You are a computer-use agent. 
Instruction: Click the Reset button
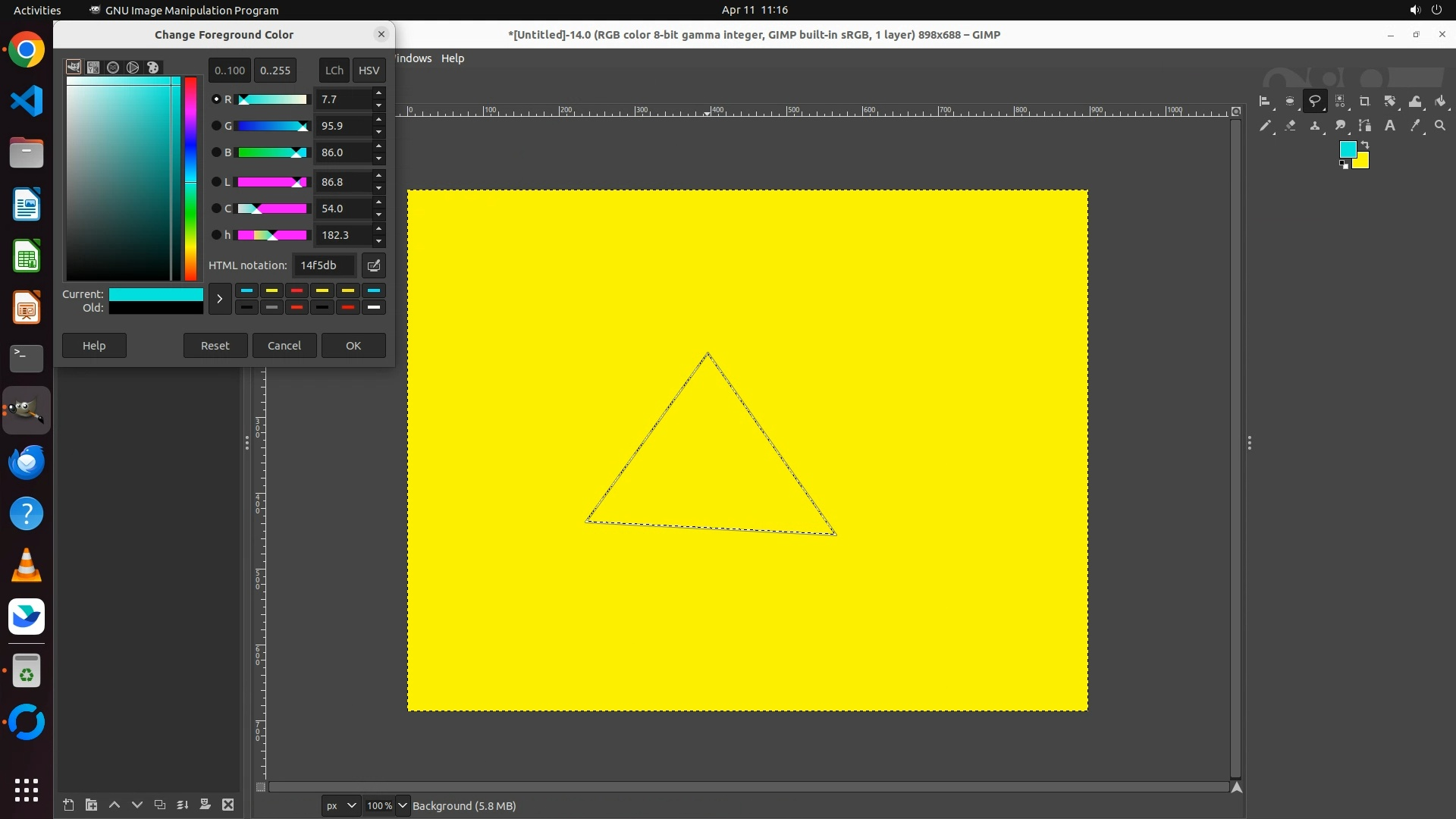click(x=215, y=346)
